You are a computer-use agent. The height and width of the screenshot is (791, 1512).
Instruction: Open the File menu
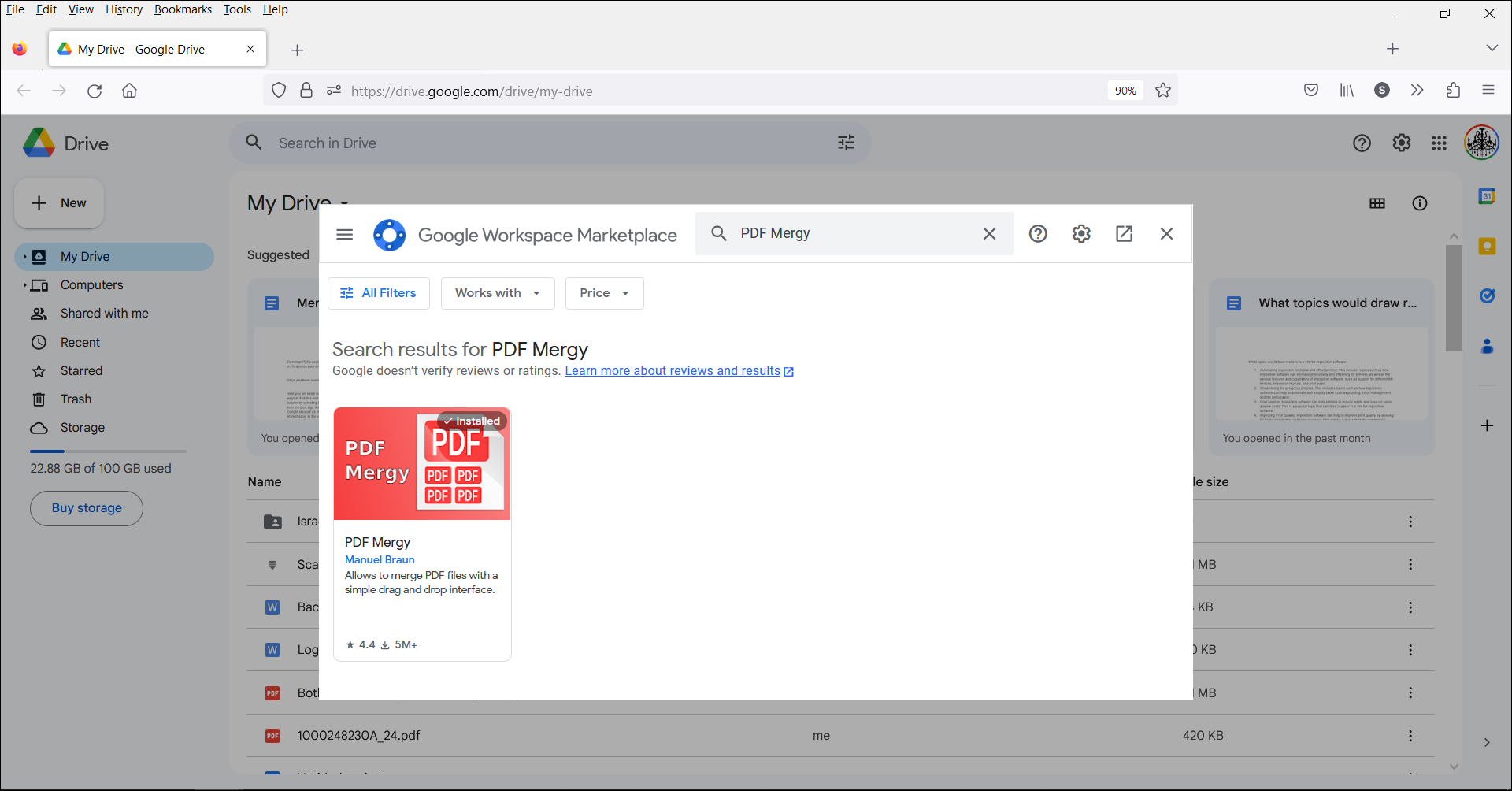point(15,9)
